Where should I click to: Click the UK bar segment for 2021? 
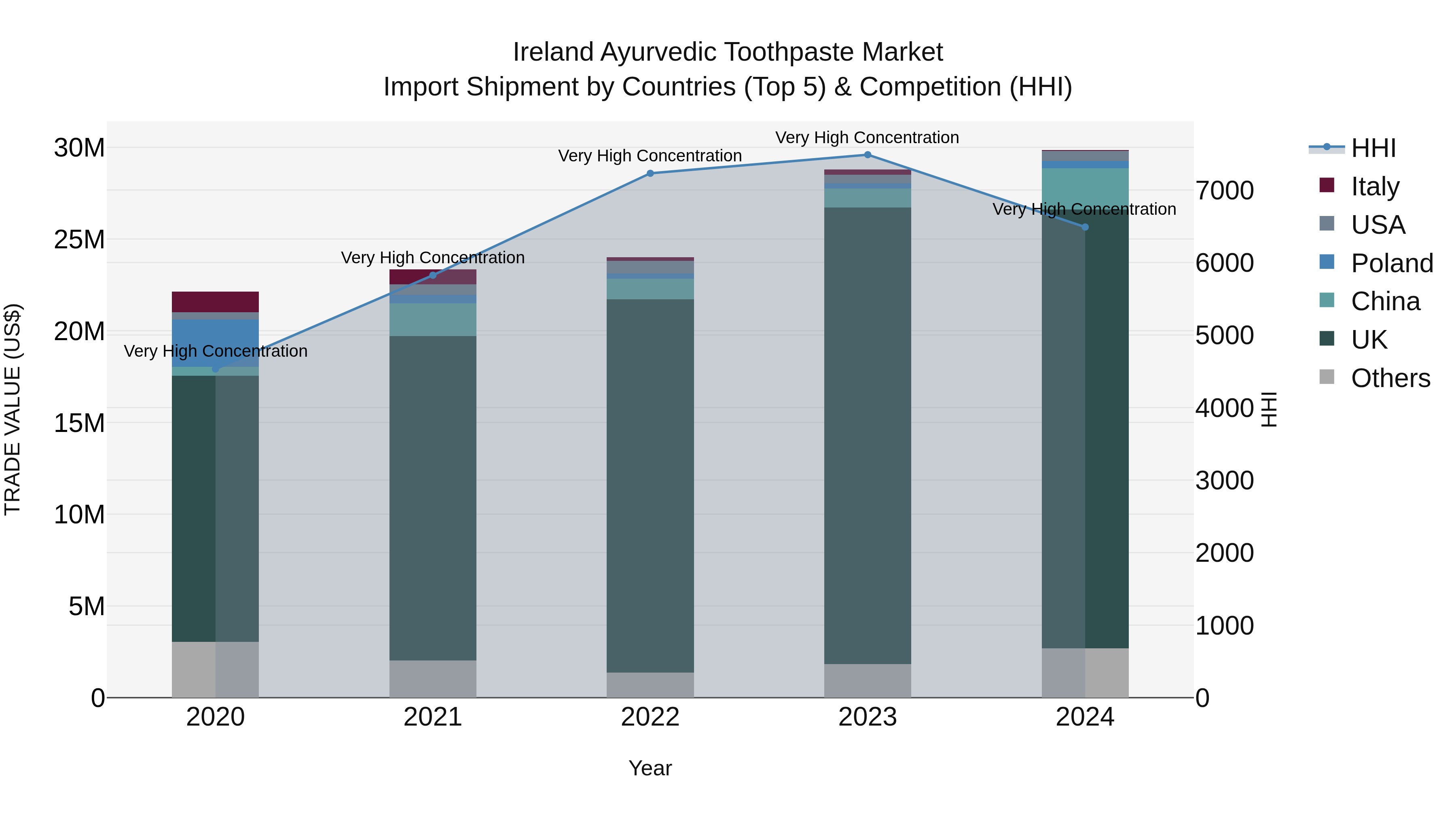tap(433, 499)
